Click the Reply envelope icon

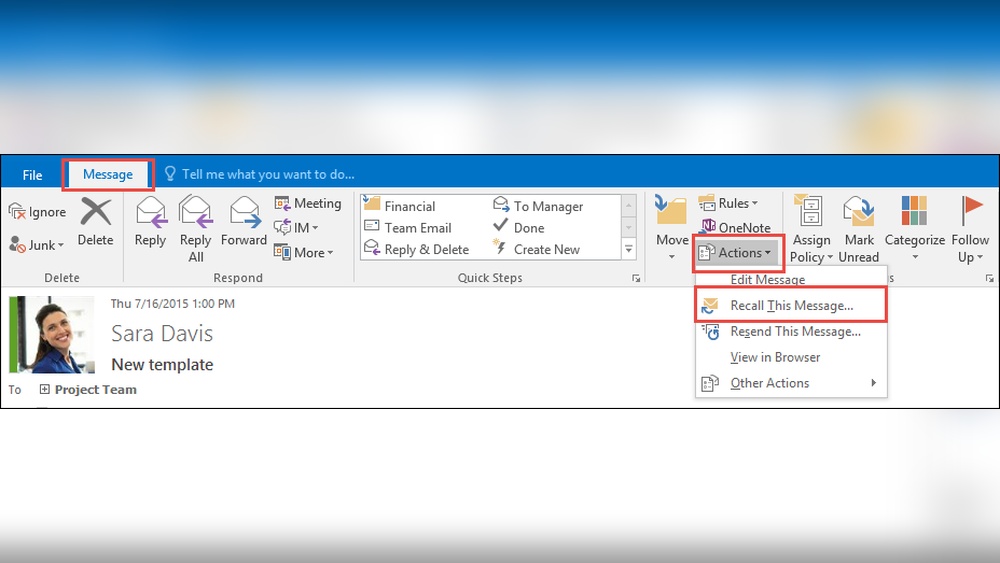[x=150, y=212]
